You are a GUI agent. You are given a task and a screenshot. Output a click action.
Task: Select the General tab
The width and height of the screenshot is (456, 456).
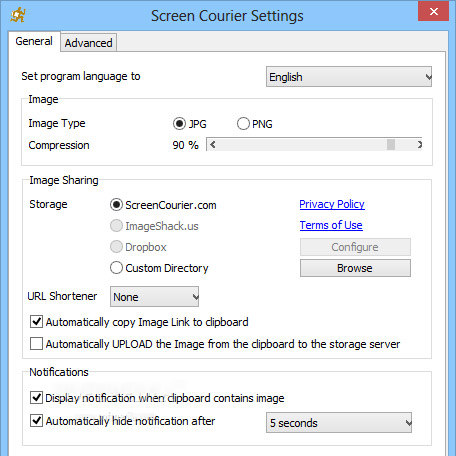click(x=34, y=41)
